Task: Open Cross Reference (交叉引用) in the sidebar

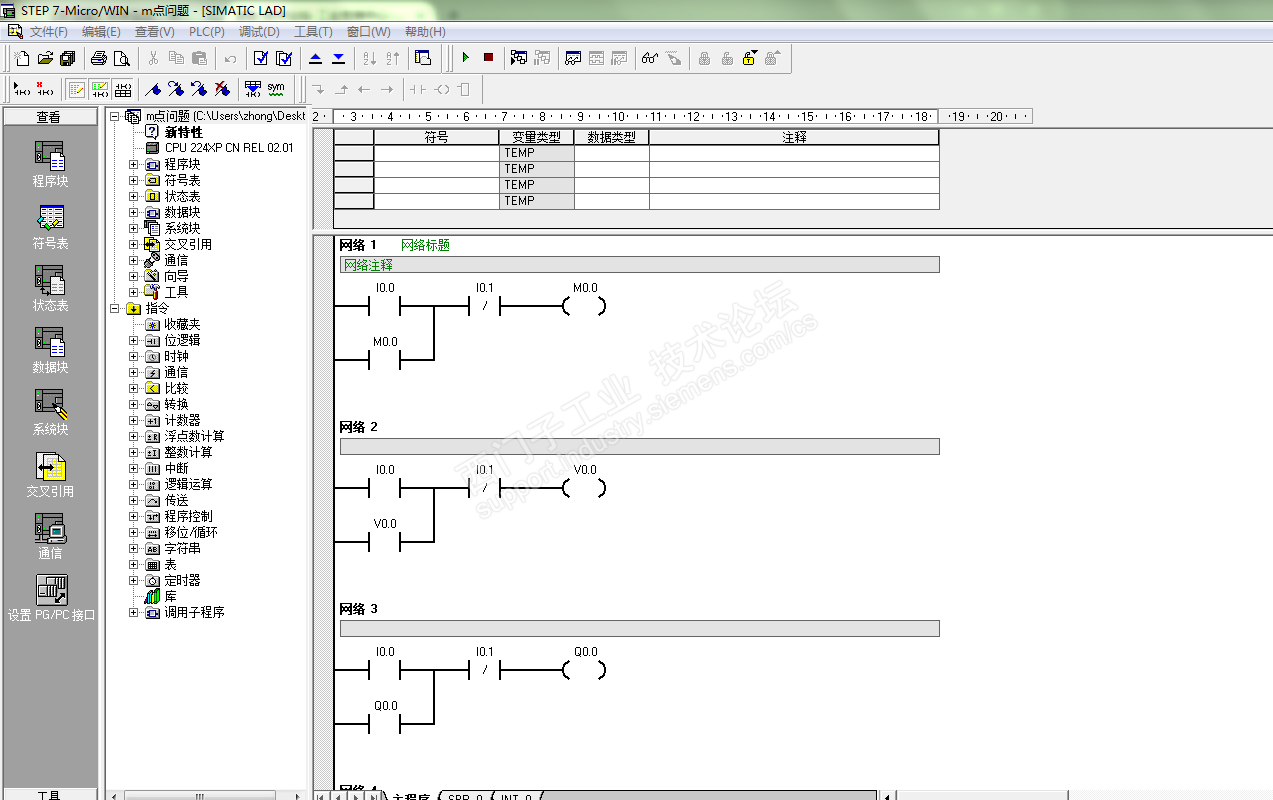Action: (x=50, y=475)
